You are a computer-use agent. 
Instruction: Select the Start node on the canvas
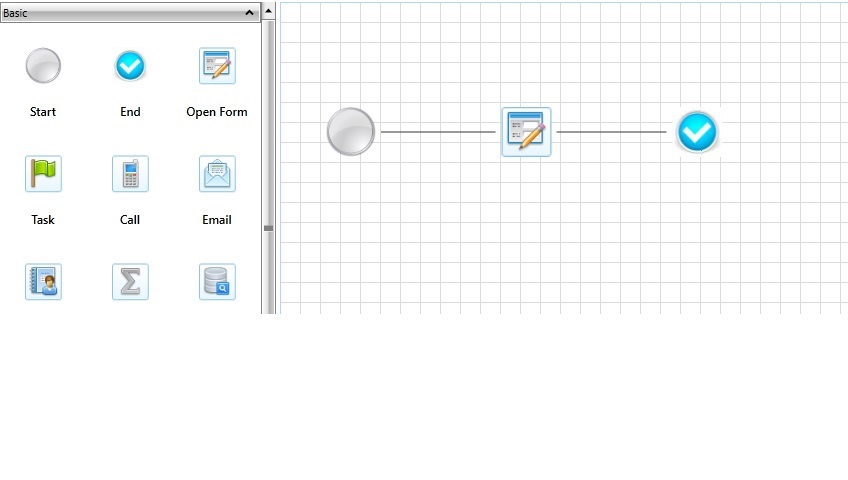[350, 131]
